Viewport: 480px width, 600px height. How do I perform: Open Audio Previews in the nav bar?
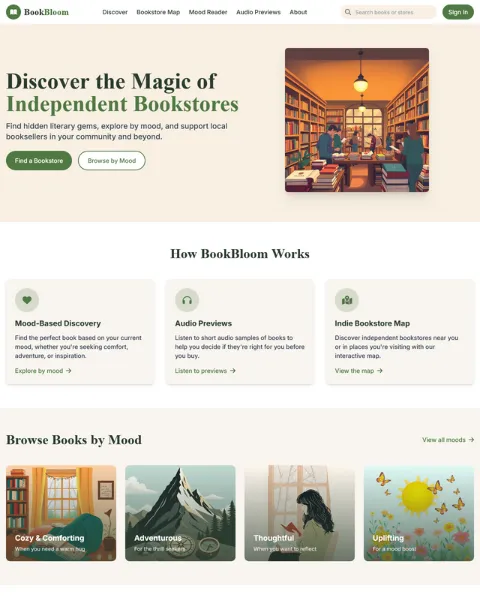258,12
